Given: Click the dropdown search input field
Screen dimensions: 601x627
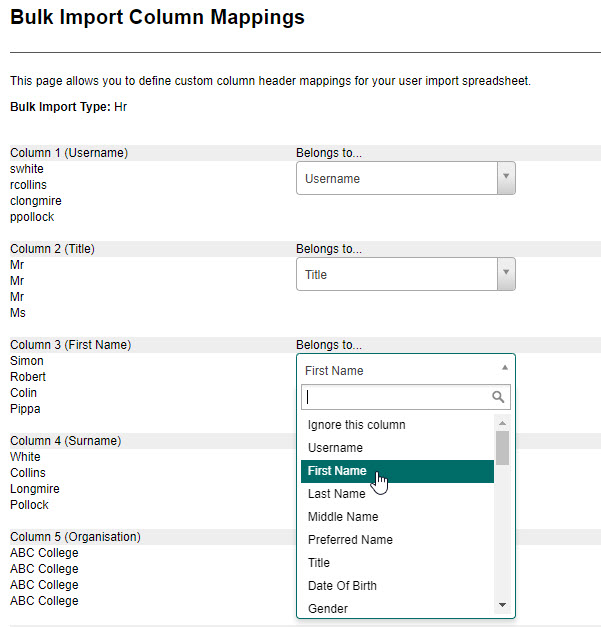Looking at the screenshot, I should [x=395, y=397].
